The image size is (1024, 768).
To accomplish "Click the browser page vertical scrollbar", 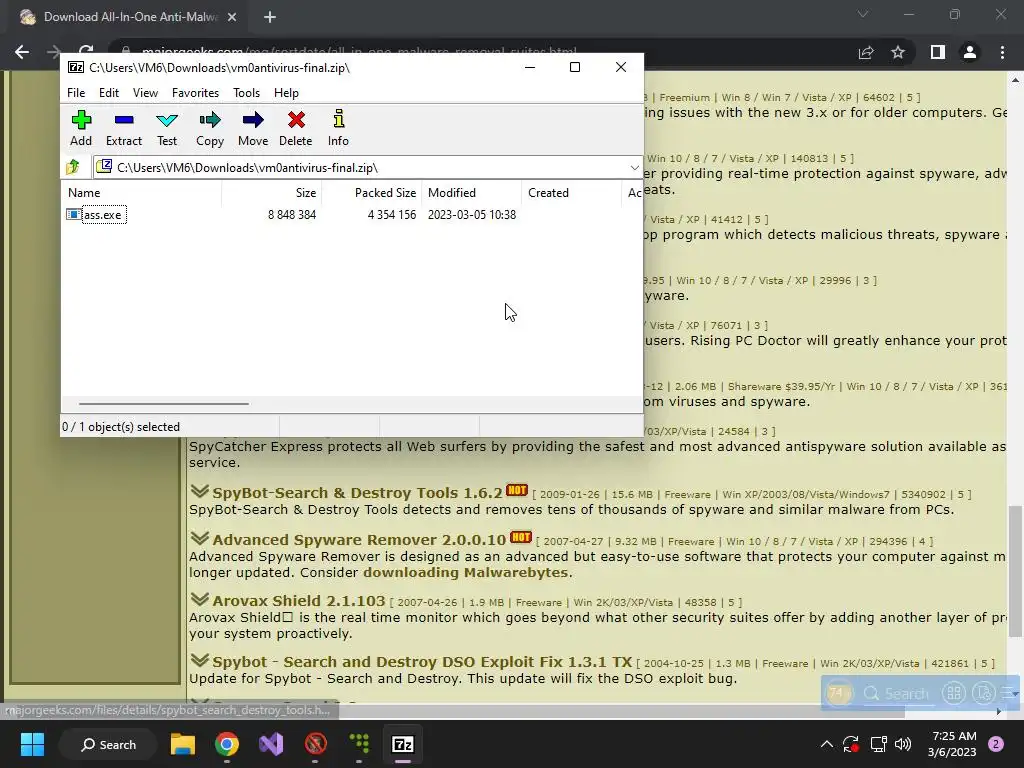I will pyautogui.click(x=1015, y=571).
